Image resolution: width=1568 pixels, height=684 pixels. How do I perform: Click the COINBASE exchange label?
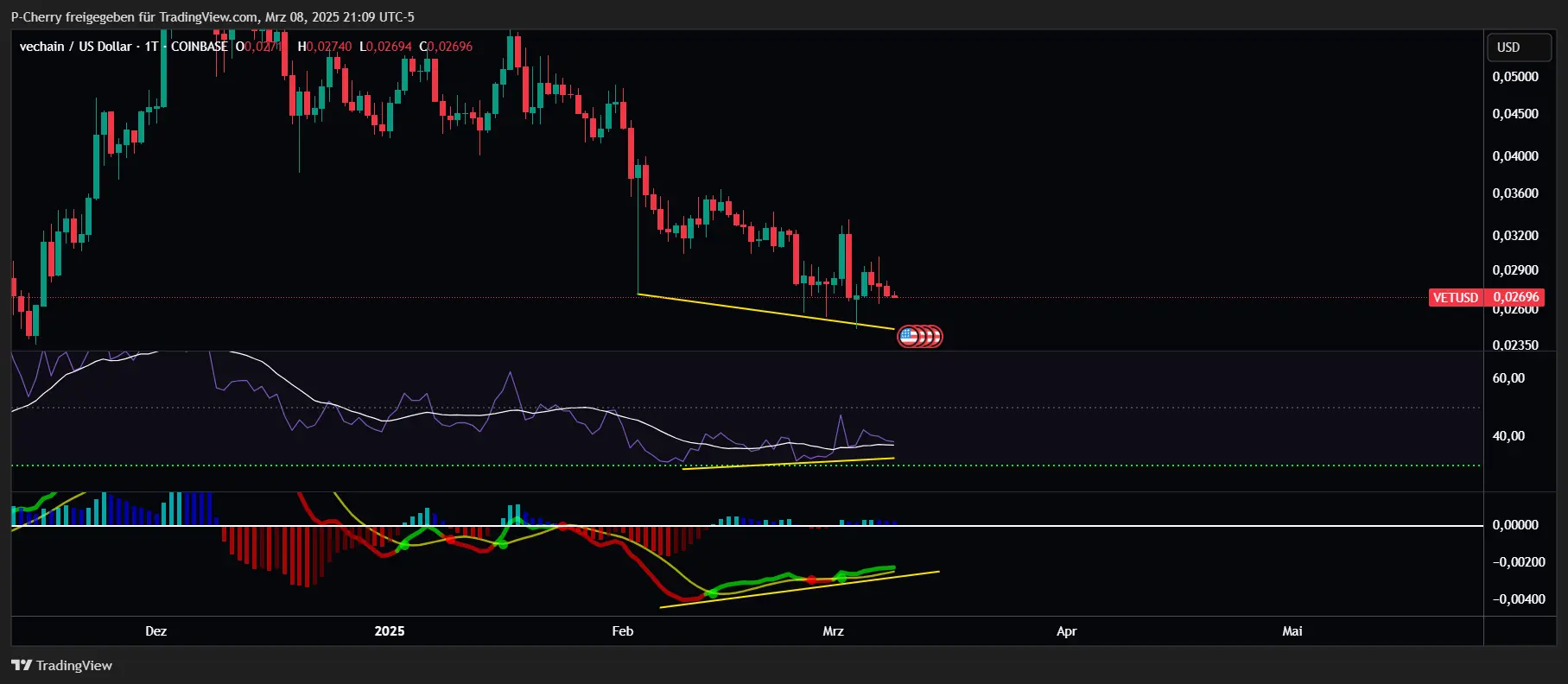click(x=200, y=47)
